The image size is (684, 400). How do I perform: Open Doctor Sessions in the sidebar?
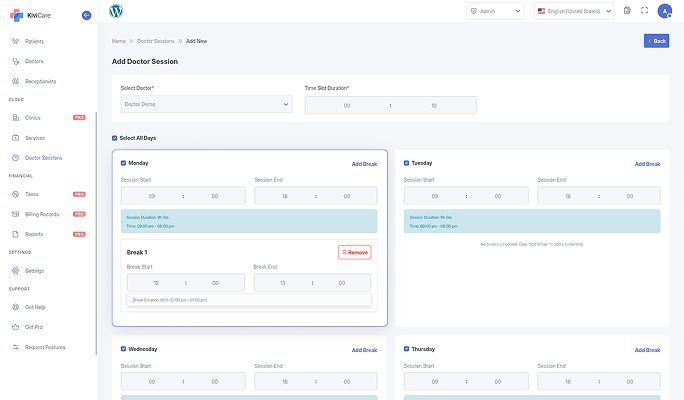tap(44, 158)
